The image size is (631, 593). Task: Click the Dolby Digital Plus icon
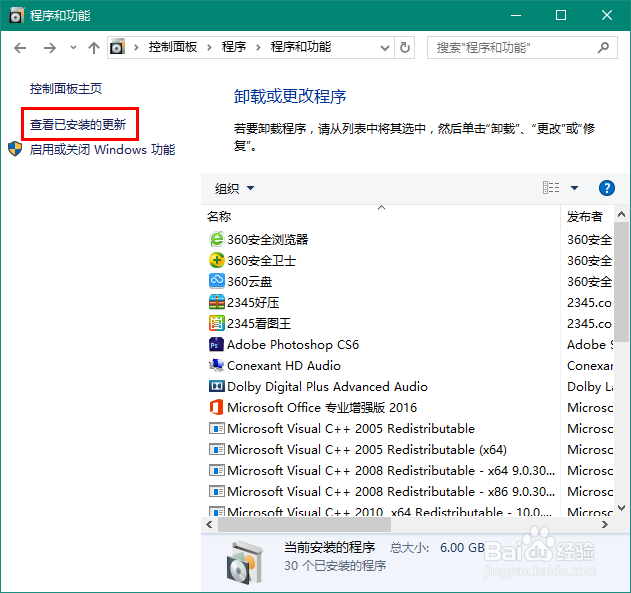point(217,386)
